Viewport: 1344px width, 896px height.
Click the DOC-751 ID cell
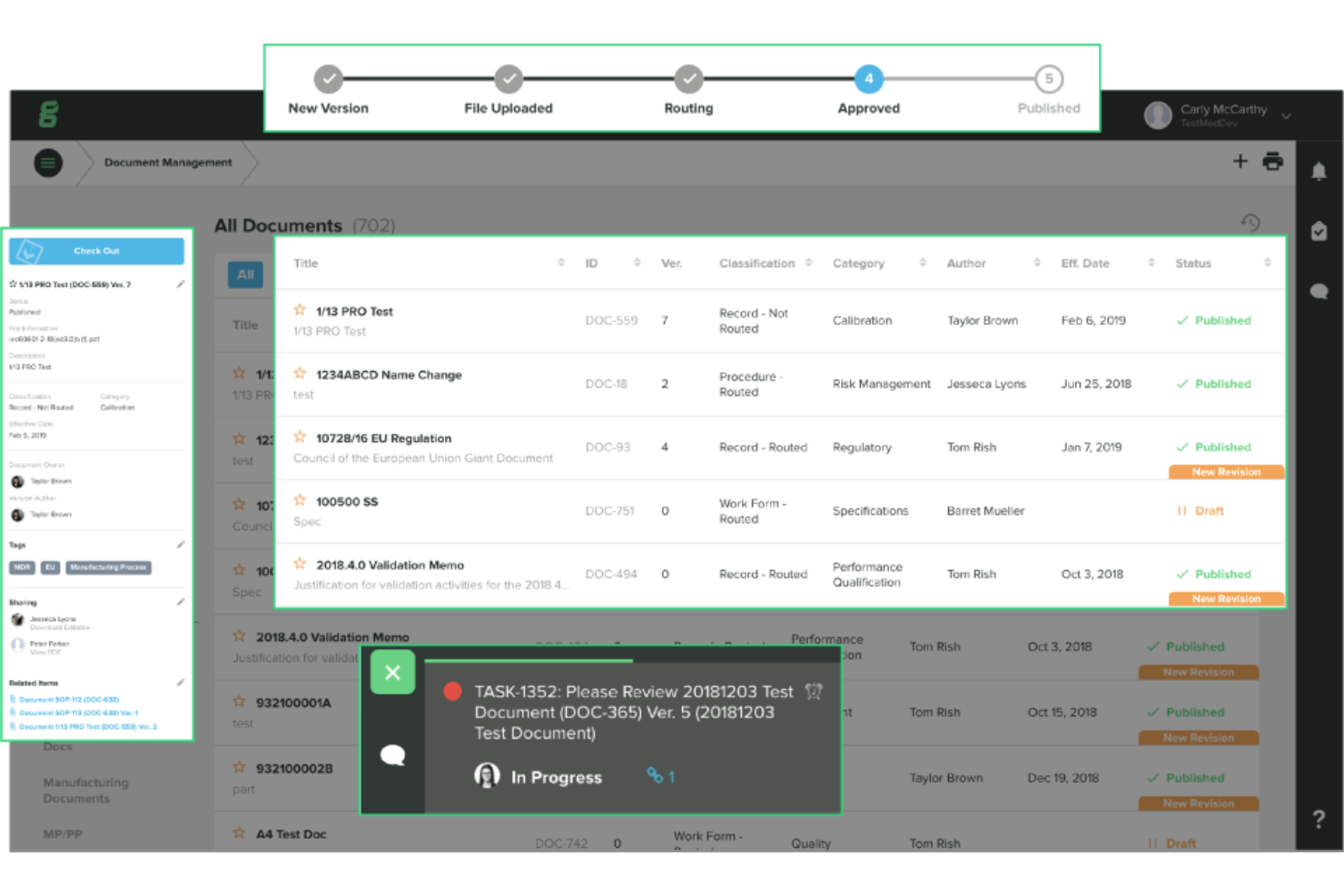coord(610,511)
